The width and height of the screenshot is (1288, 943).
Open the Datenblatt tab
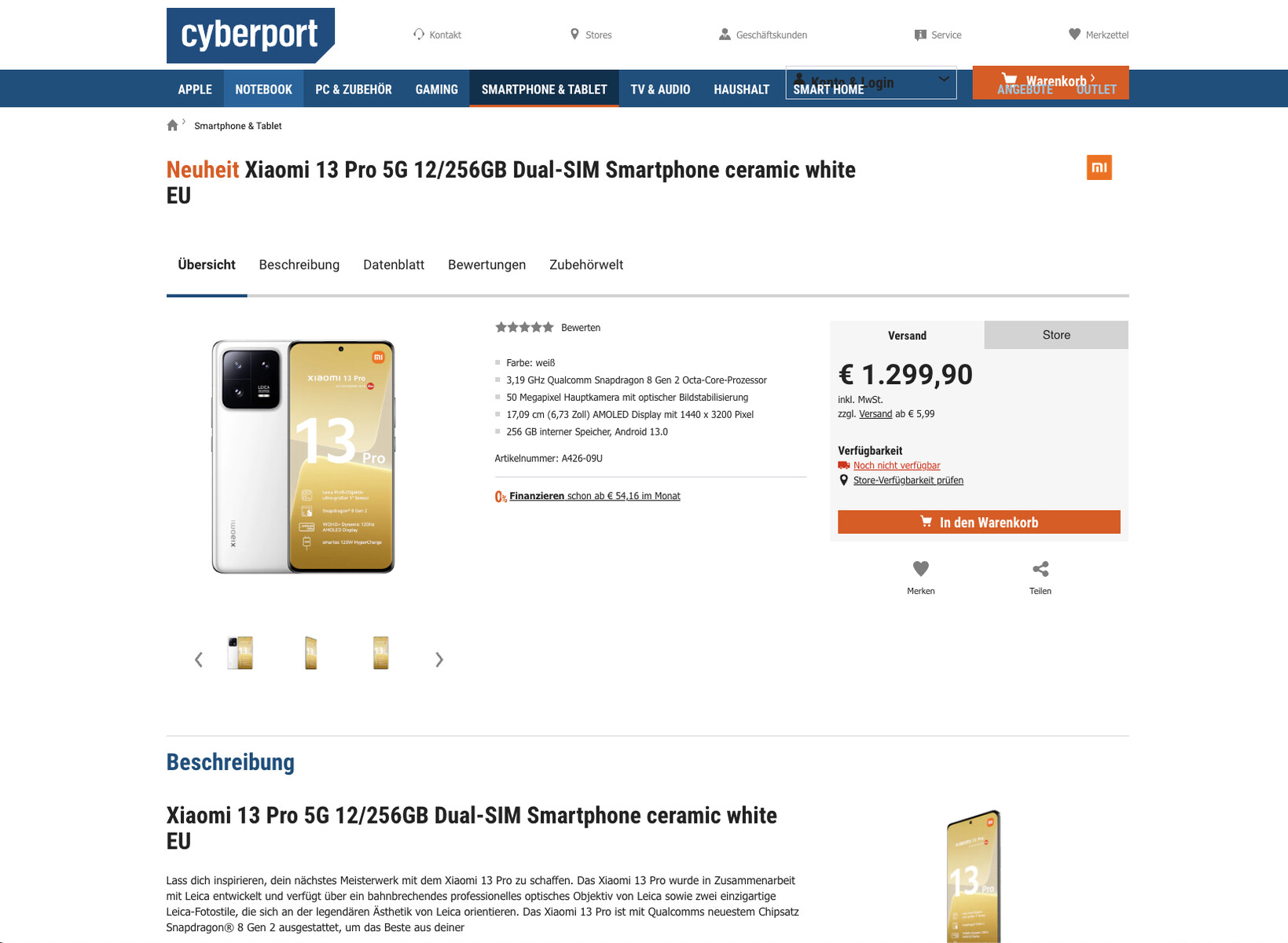point(394,265)
